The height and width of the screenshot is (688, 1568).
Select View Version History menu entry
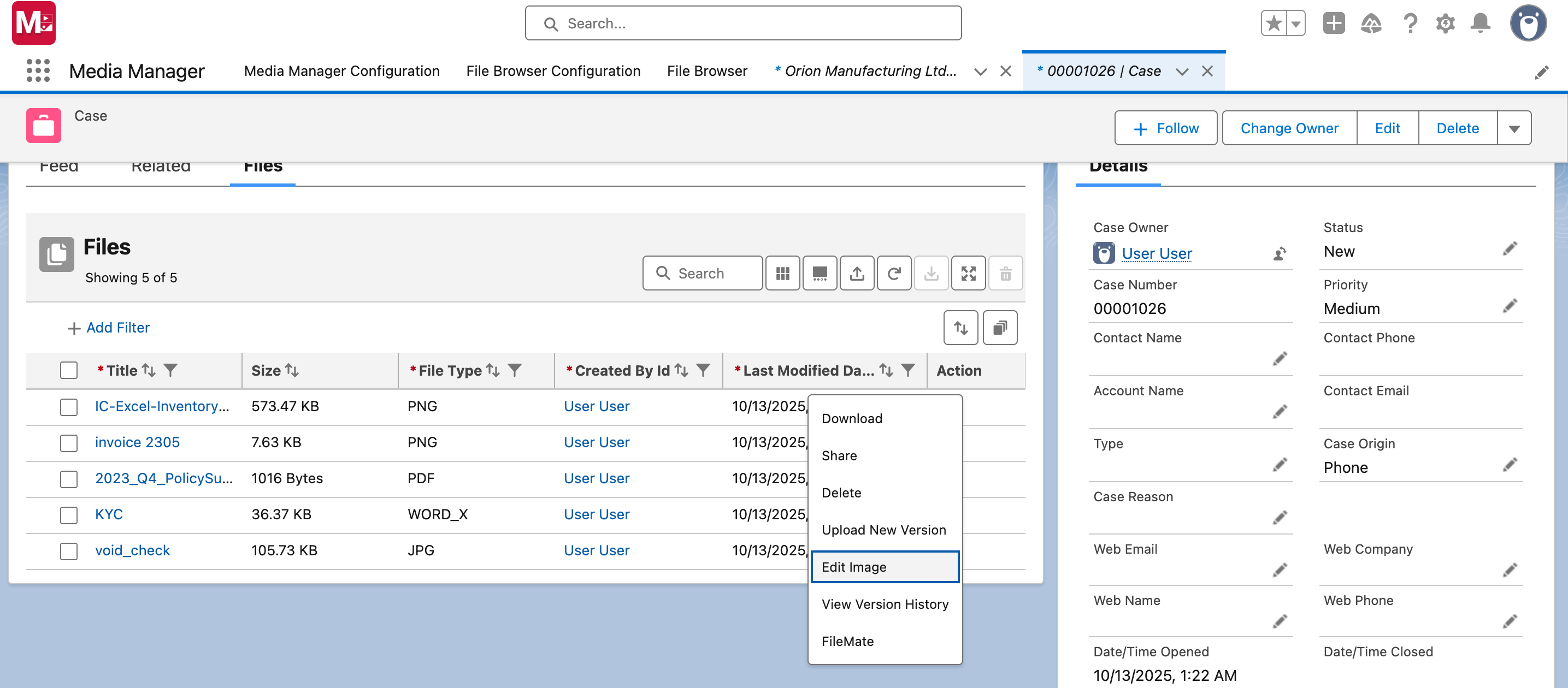click(x=885, y=603)
